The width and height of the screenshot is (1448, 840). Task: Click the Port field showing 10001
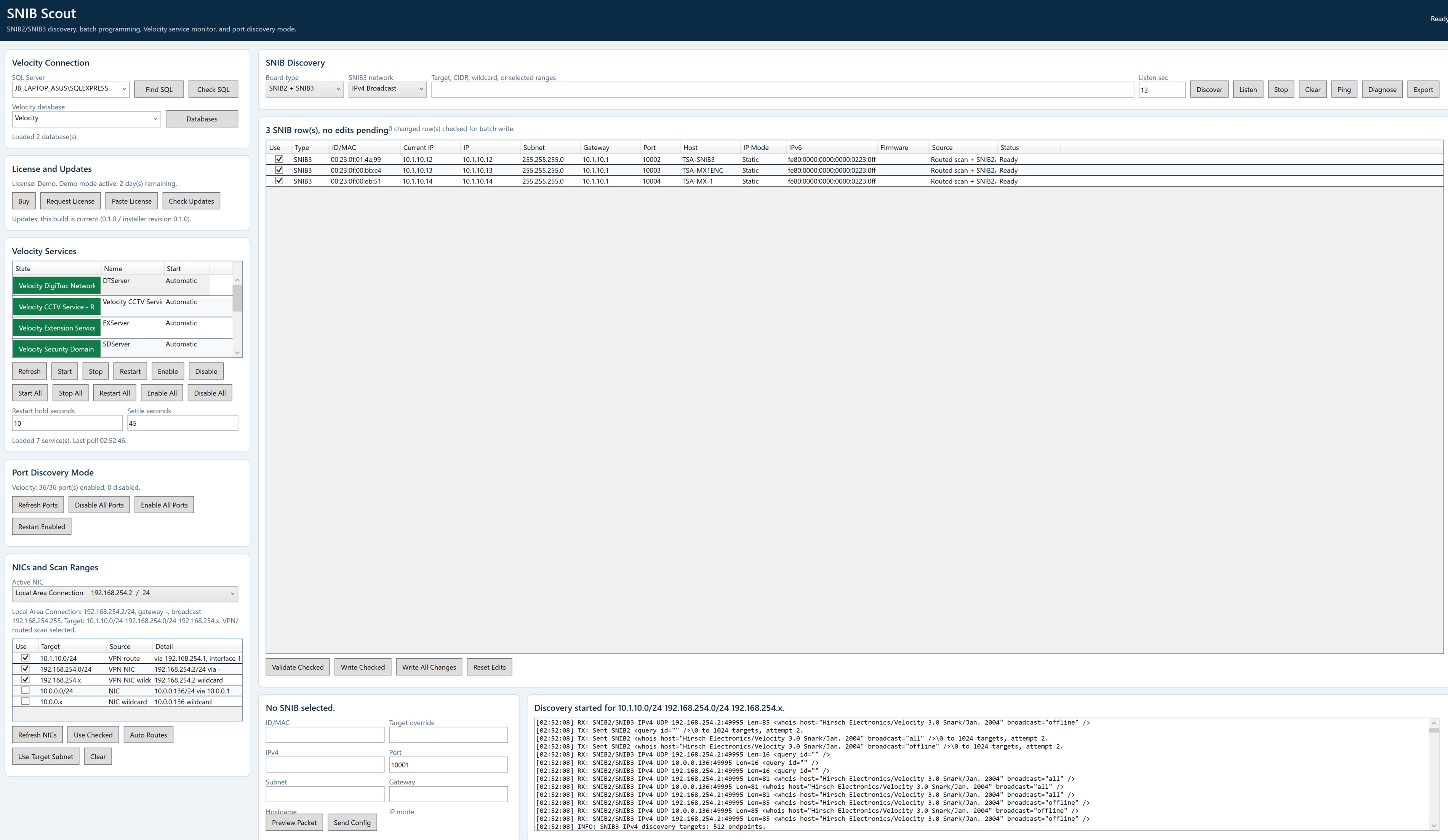pos(448,765)
